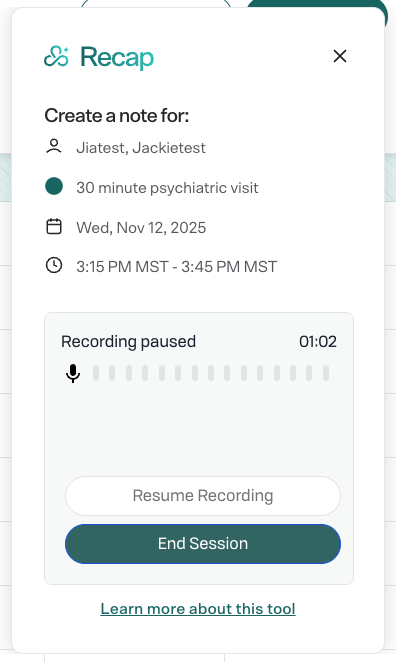
Task: Close the Recap dialog with X
Action: tap(340, 56)
